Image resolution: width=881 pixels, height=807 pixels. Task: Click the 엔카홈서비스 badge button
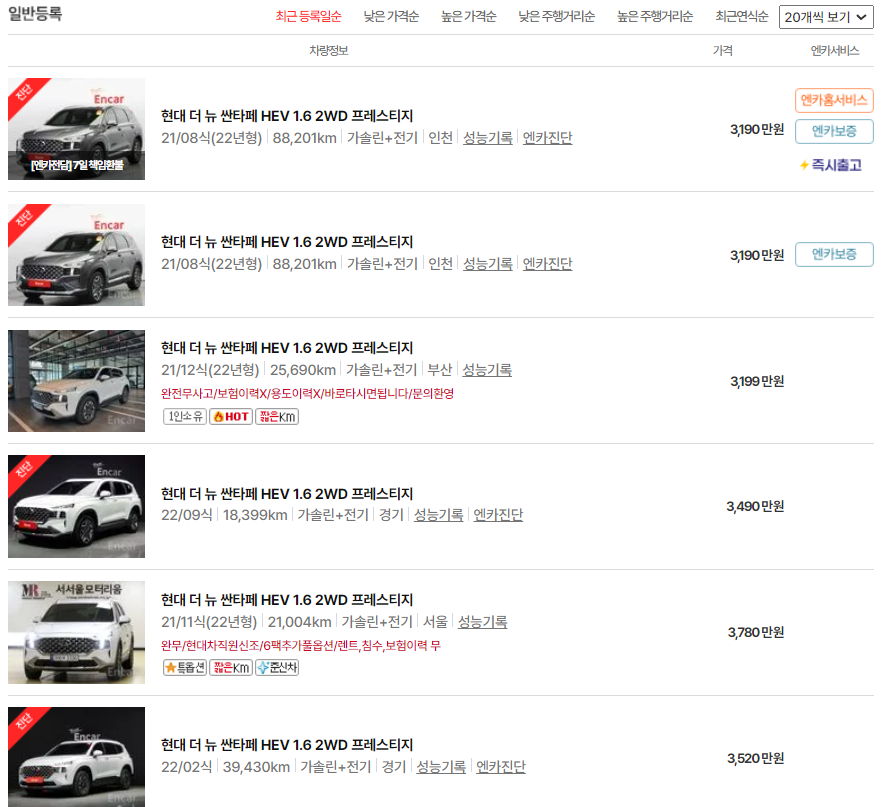coord(834,101)
